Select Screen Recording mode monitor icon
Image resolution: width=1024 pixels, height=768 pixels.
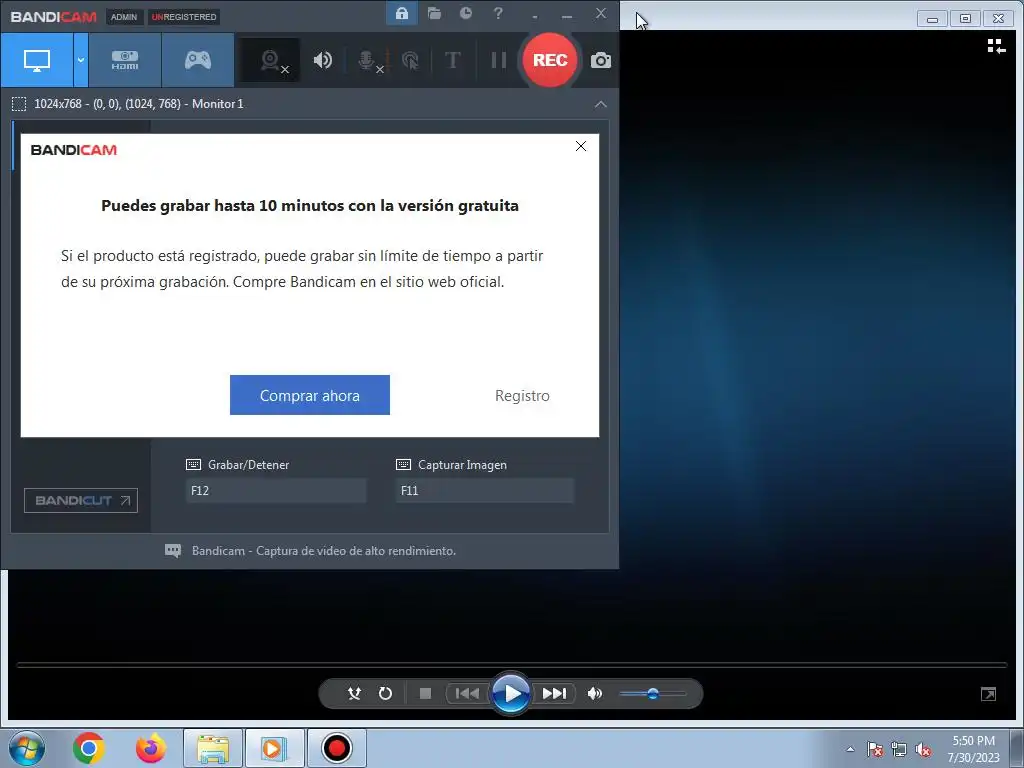point(37,60)
